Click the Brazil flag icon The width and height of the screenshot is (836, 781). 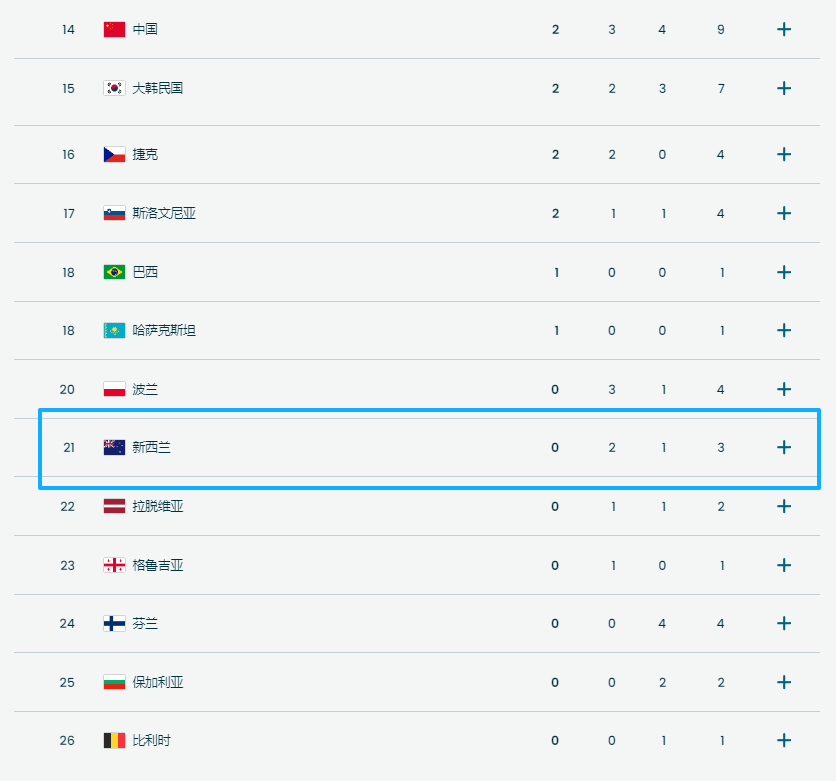tap(114, 272)
